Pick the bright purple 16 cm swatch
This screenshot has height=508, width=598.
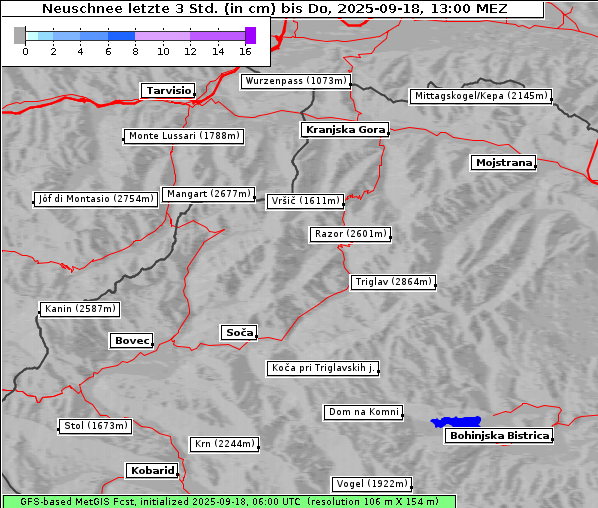click(251, 35)
